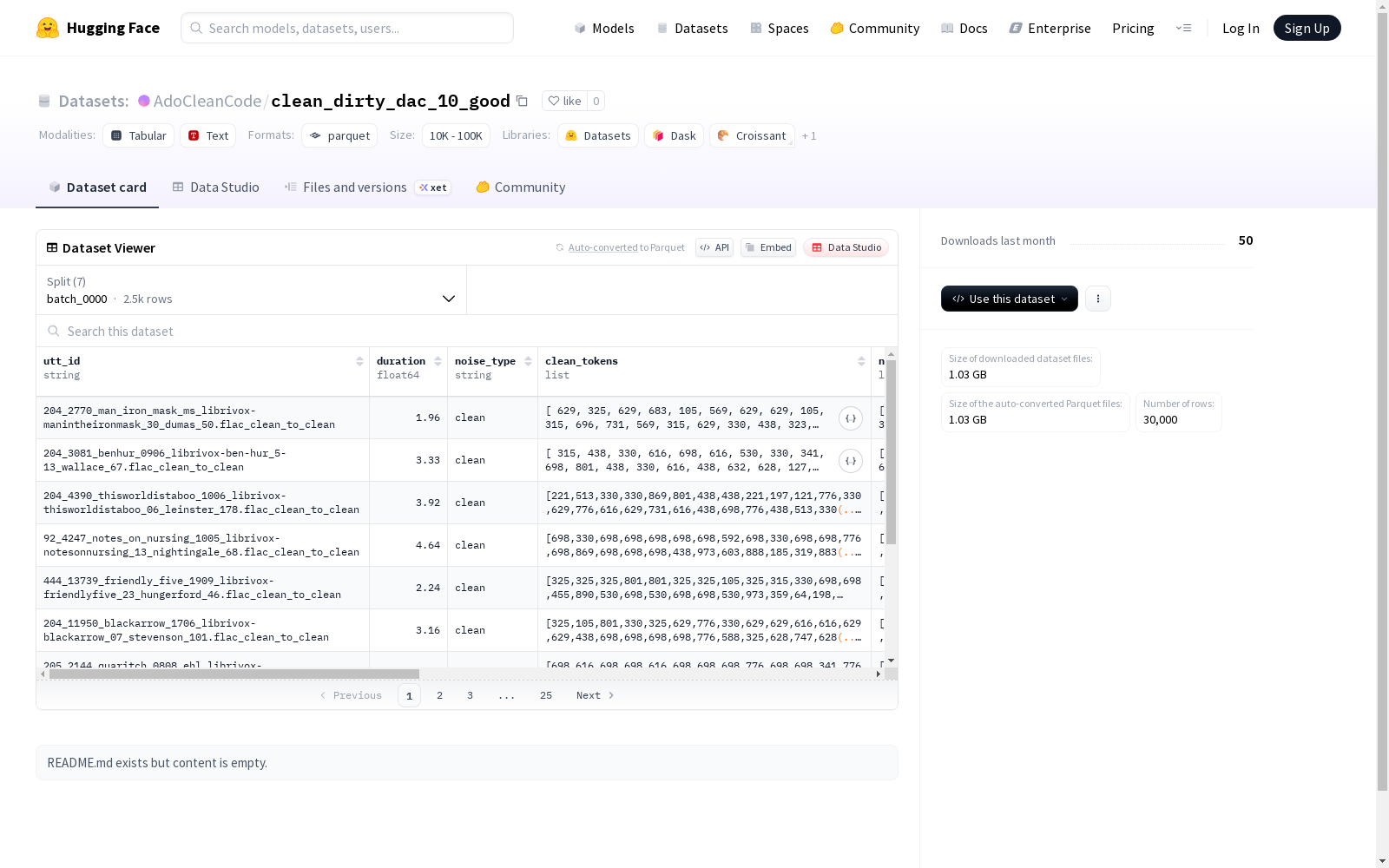Expand cell JSON in first clean_tokens row
This screenshot has height=868, width=1389.
click(x=851, y=418)
